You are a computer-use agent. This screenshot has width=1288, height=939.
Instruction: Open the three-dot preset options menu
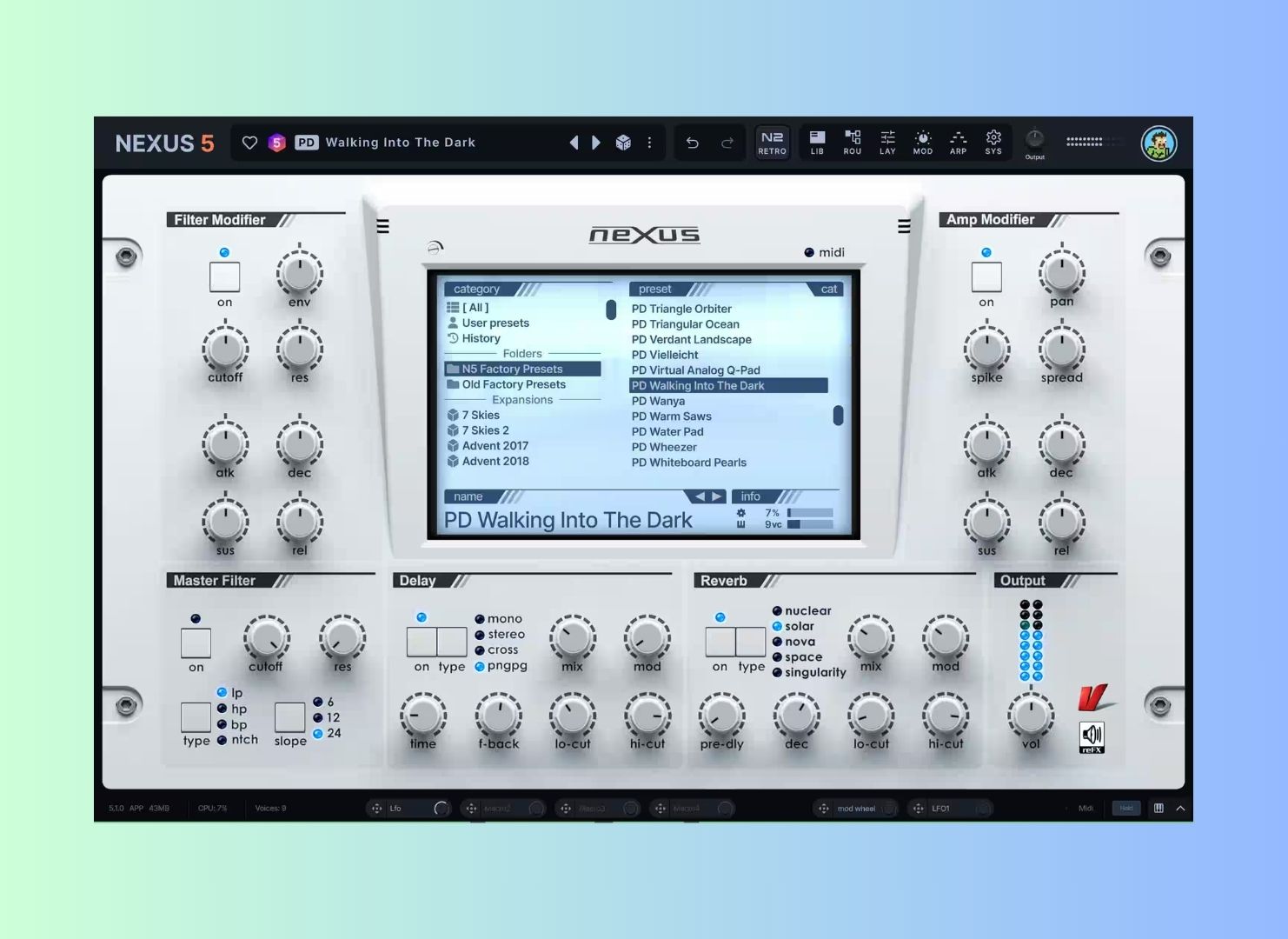point(649,143)
